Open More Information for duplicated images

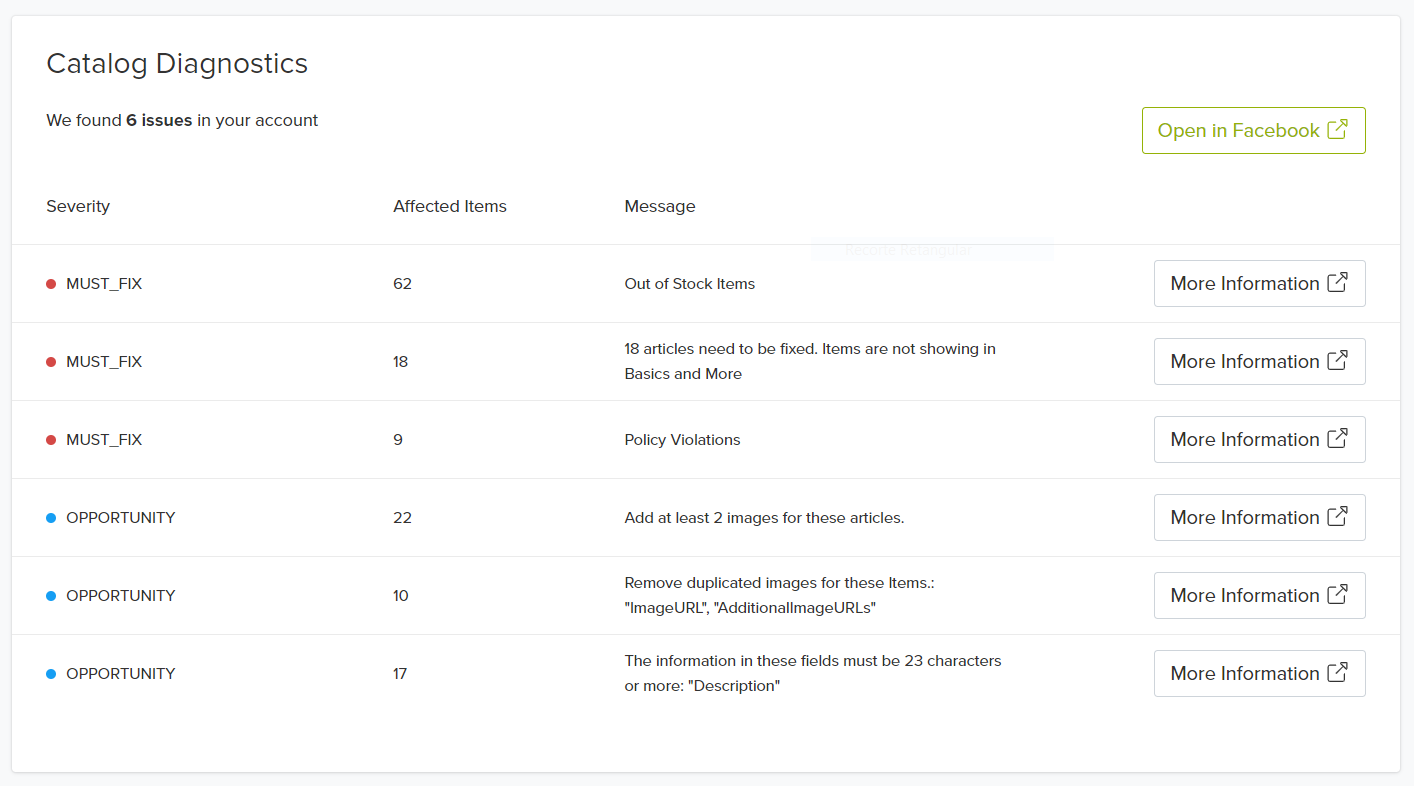click(1245, 596)
